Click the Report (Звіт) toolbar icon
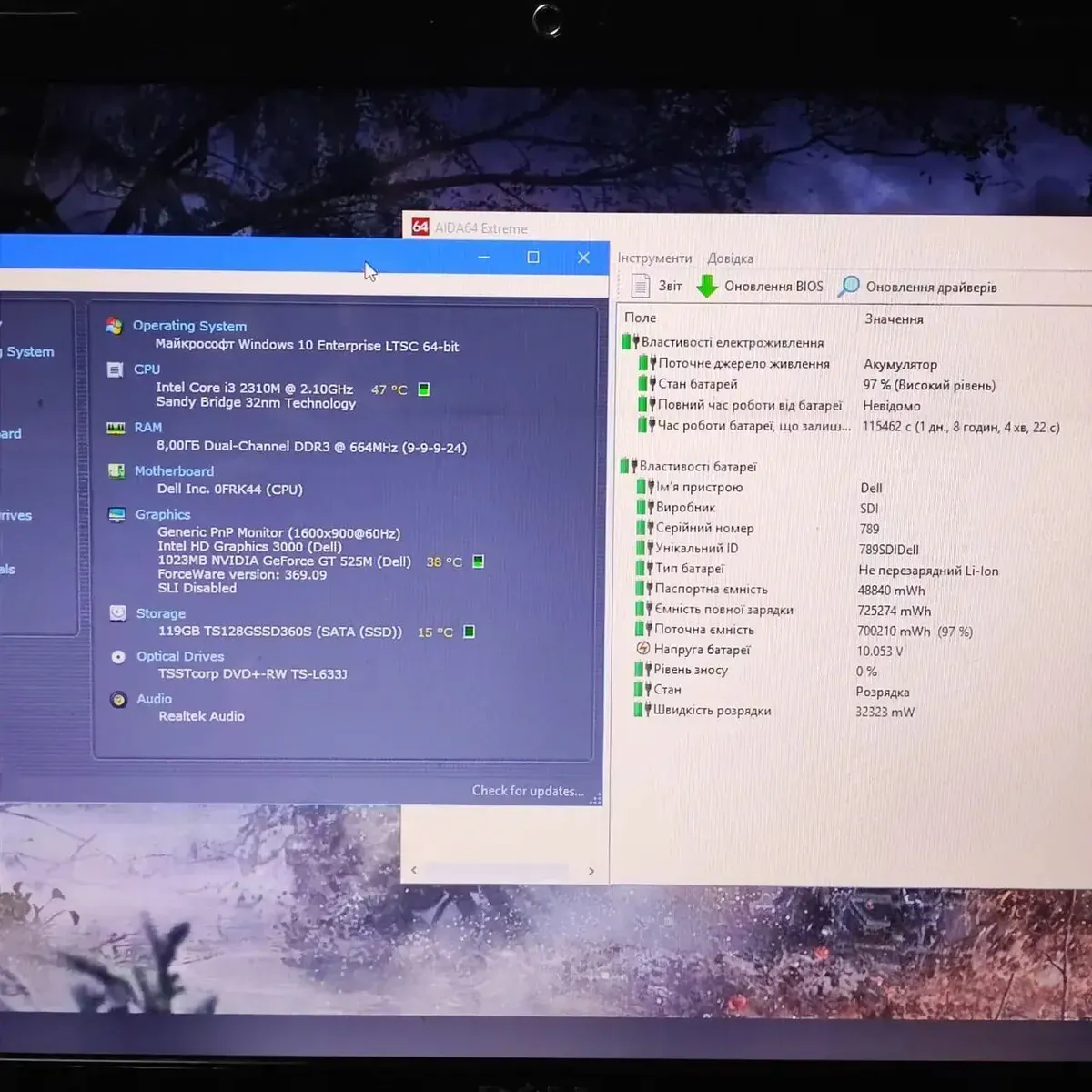1092x1092 pixels. click(642, 286)
